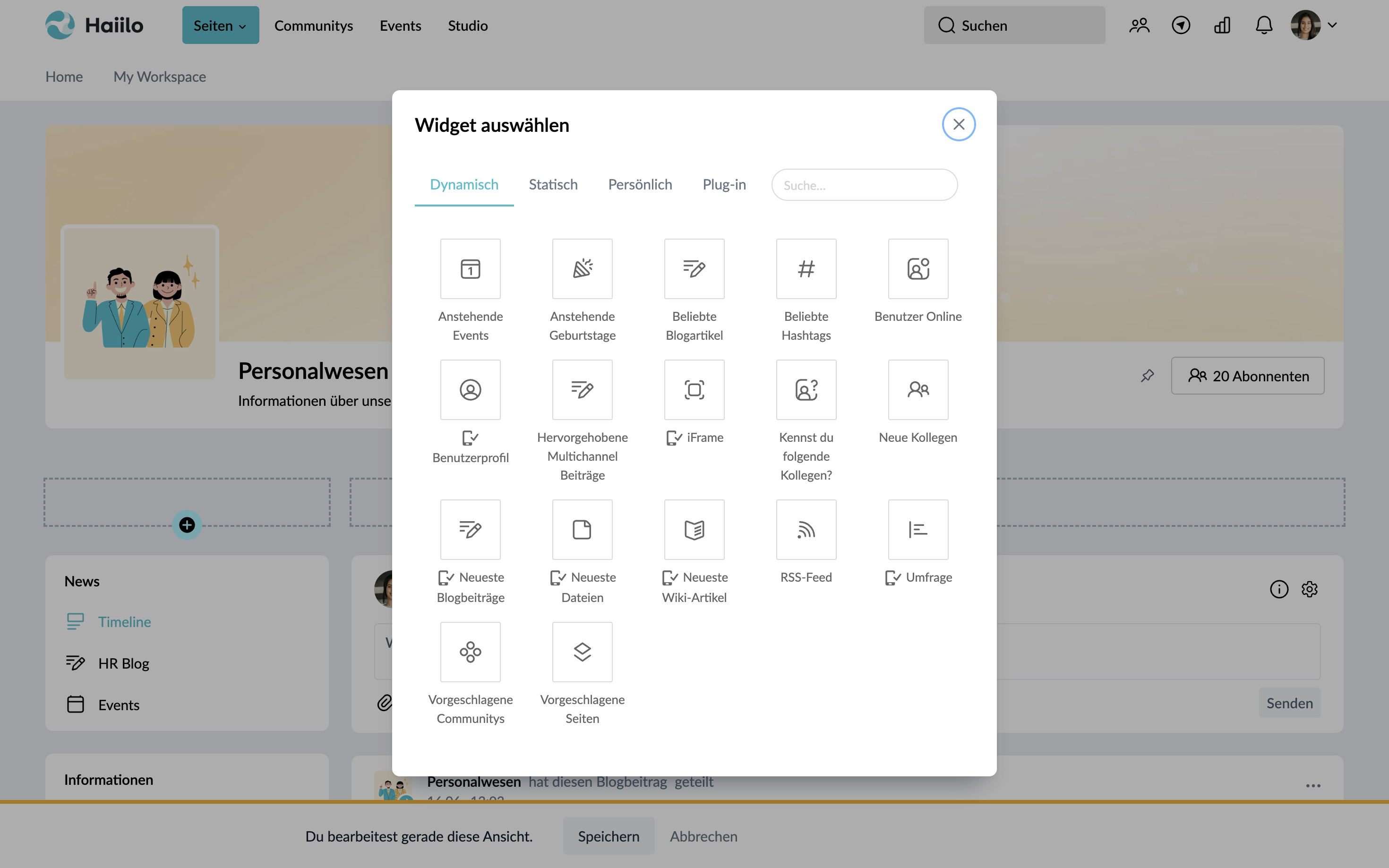Screen dimensions: 1389x868
Task: Go to My Workspace
Action: coord(160,77)
